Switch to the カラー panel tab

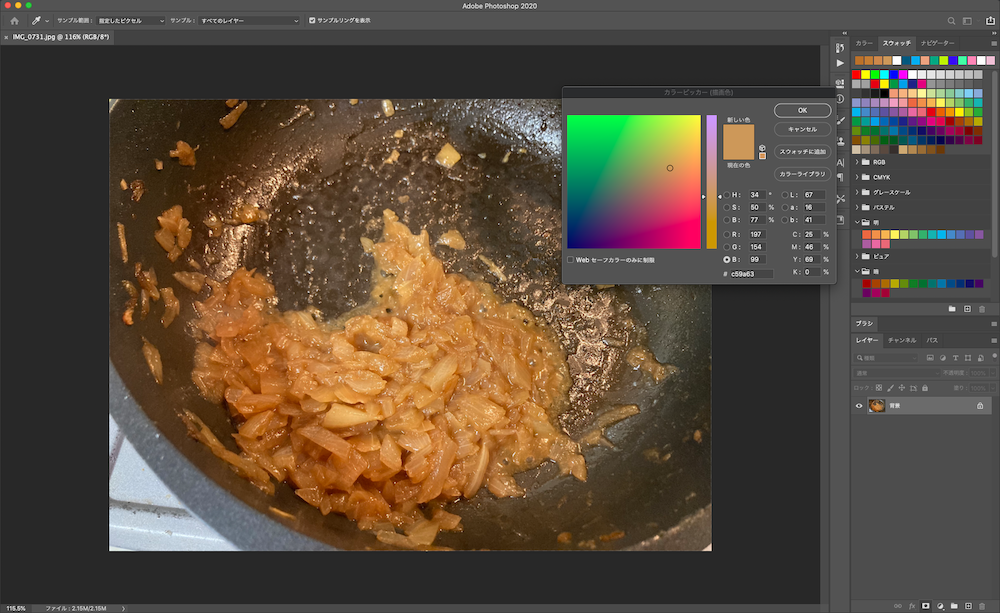click(864, 43)
